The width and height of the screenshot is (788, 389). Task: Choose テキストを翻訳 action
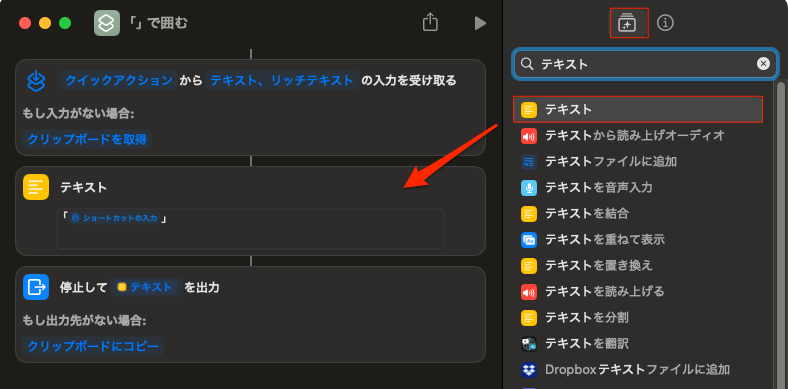click(638, 344)
